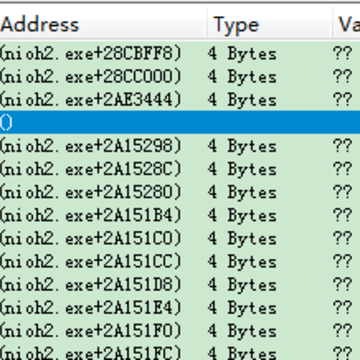Click 4 Bytes type of nioh2.exe+28CBFF8

242,53
